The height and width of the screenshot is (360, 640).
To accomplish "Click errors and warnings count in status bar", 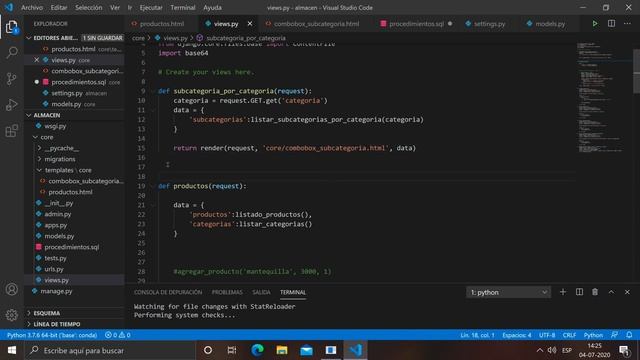I will pyautogui.click(x=118, y=335).
